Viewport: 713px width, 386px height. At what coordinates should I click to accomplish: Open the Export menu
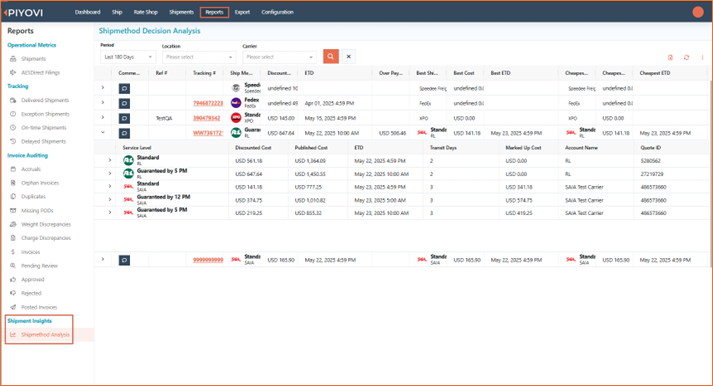(242, 12)
